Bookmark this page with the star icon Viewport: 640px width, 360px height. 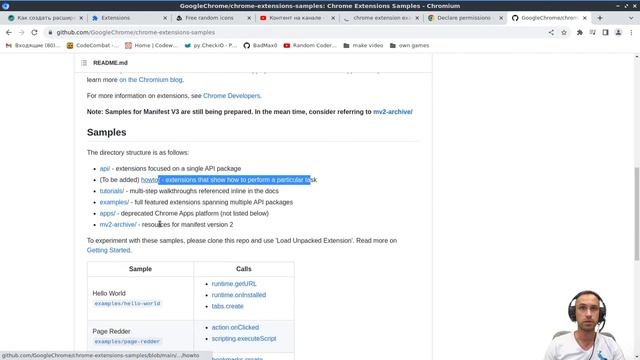[x=564, y=32]
